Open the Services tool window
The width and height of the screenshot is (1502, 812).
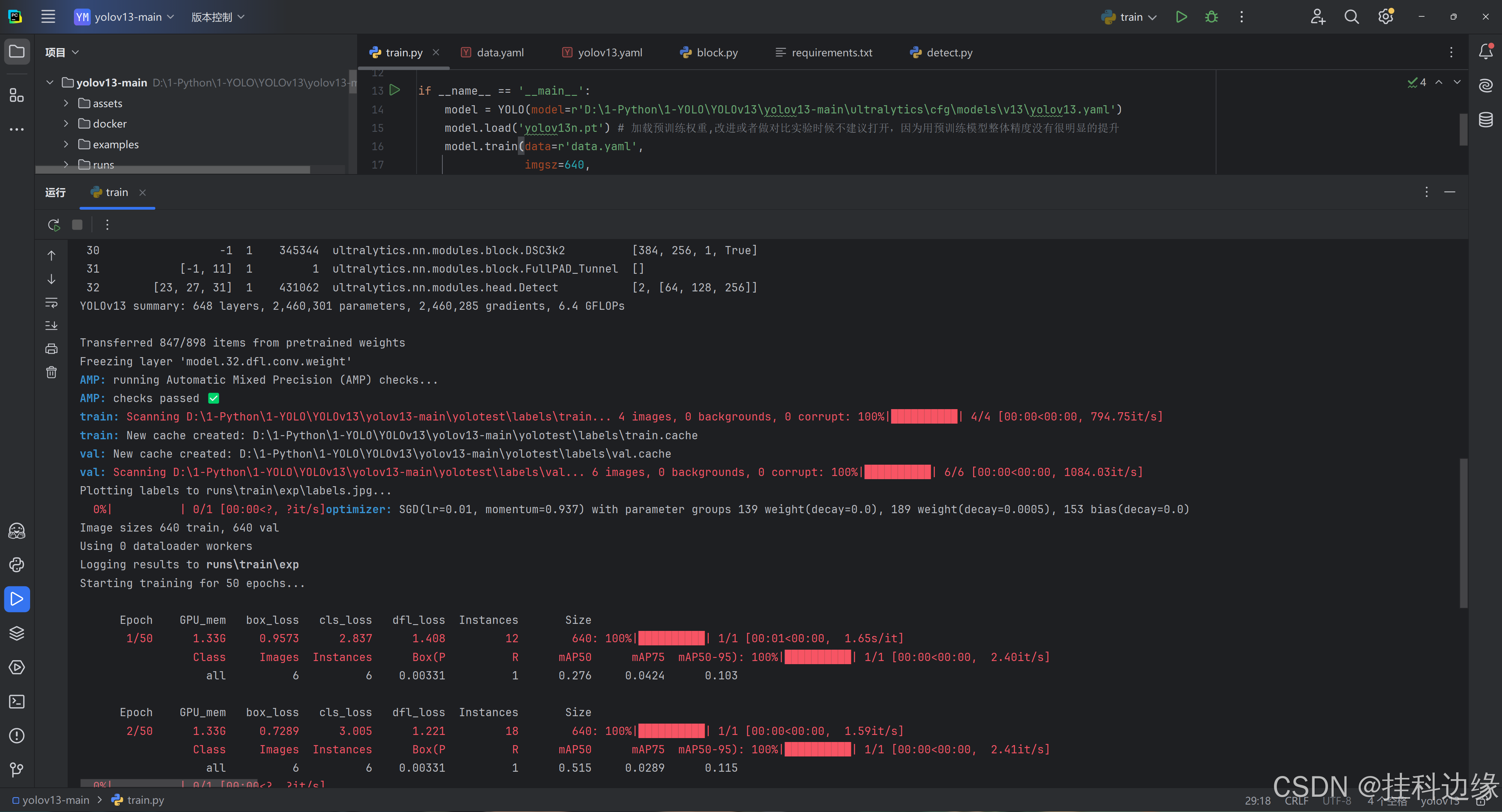(x=17, y=667)
